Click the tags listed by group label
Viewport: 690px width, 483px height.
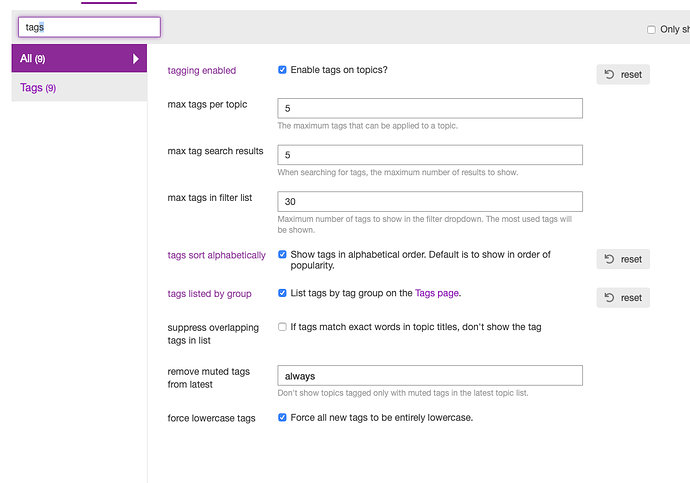tap(209, 294)
